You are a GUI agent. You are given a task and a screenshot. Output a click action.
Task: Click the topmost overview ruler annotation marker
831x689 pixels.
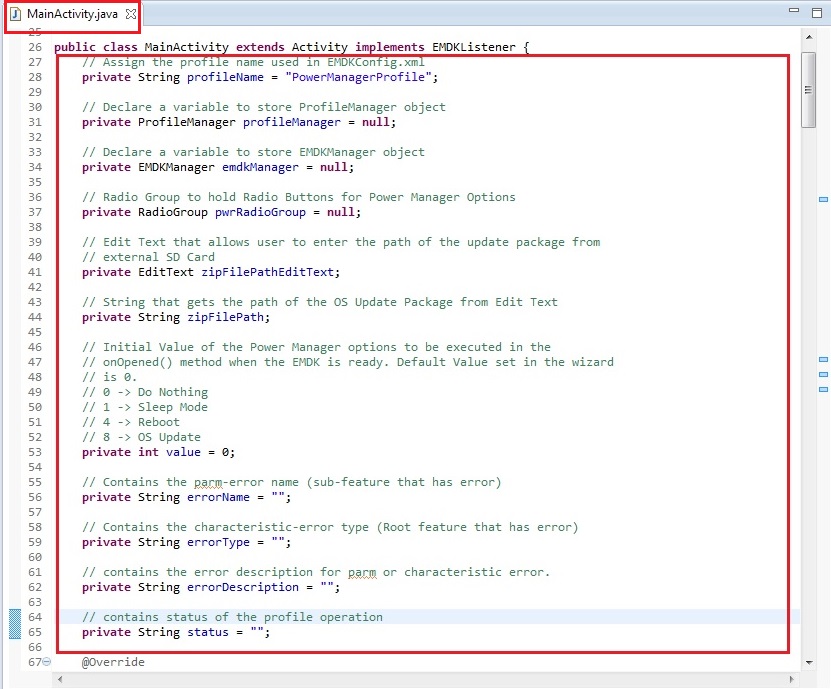click(x=824, y=200)
